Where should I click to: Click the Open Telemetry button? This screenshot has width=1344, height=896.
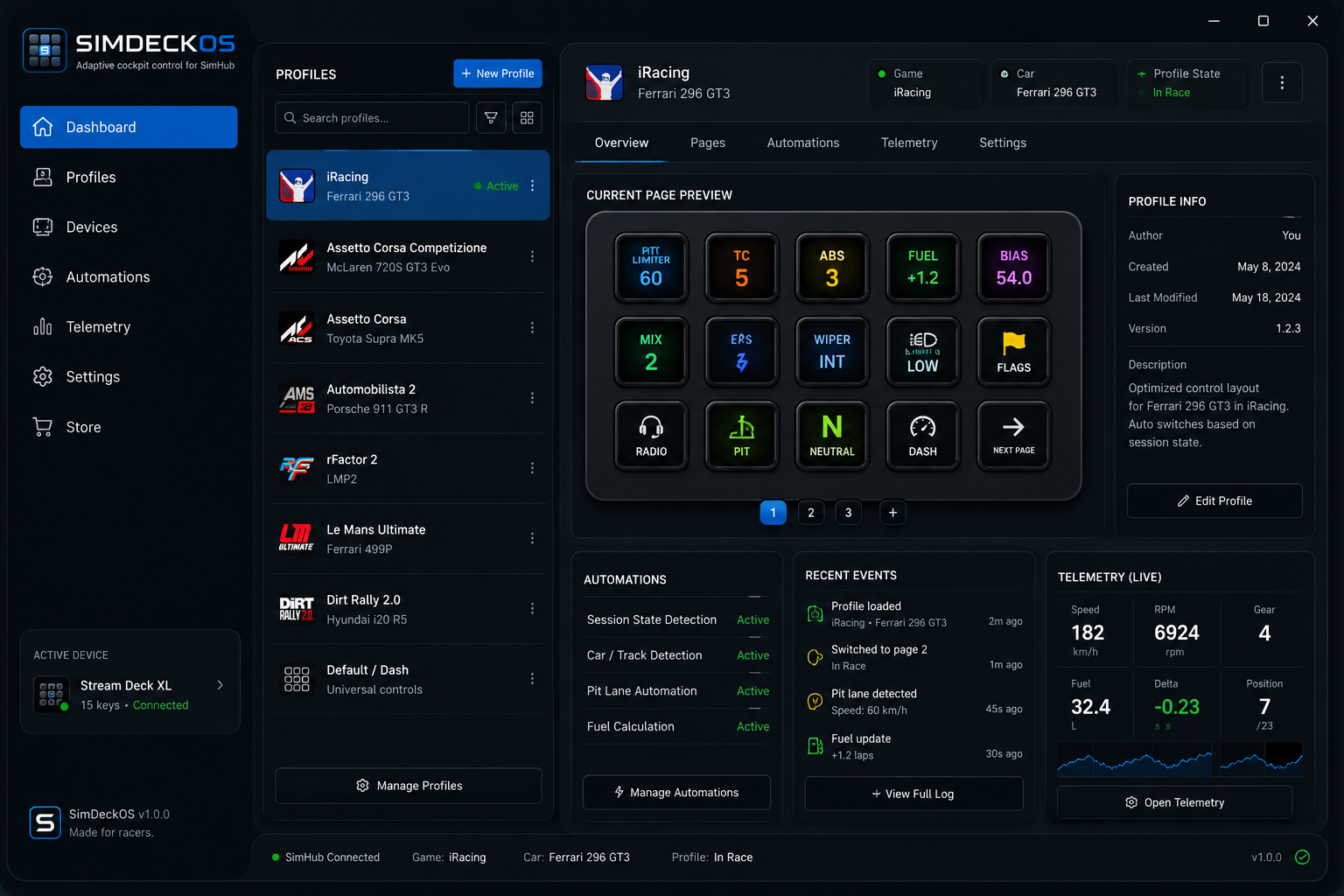(x=1175, y=802)
